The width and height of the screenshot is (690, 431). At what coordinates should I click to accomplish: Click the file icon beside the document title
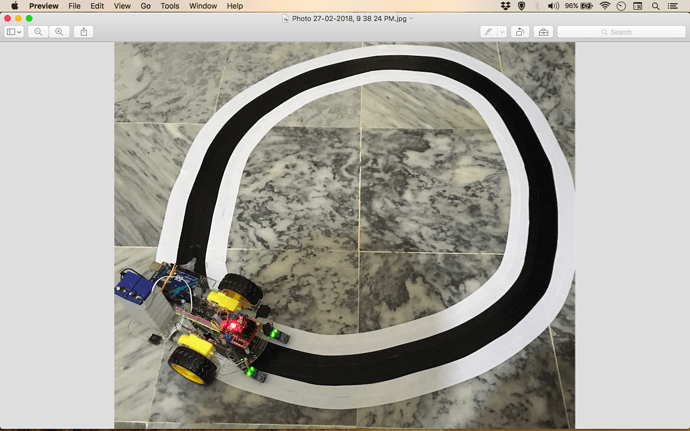tap(286, 18)
